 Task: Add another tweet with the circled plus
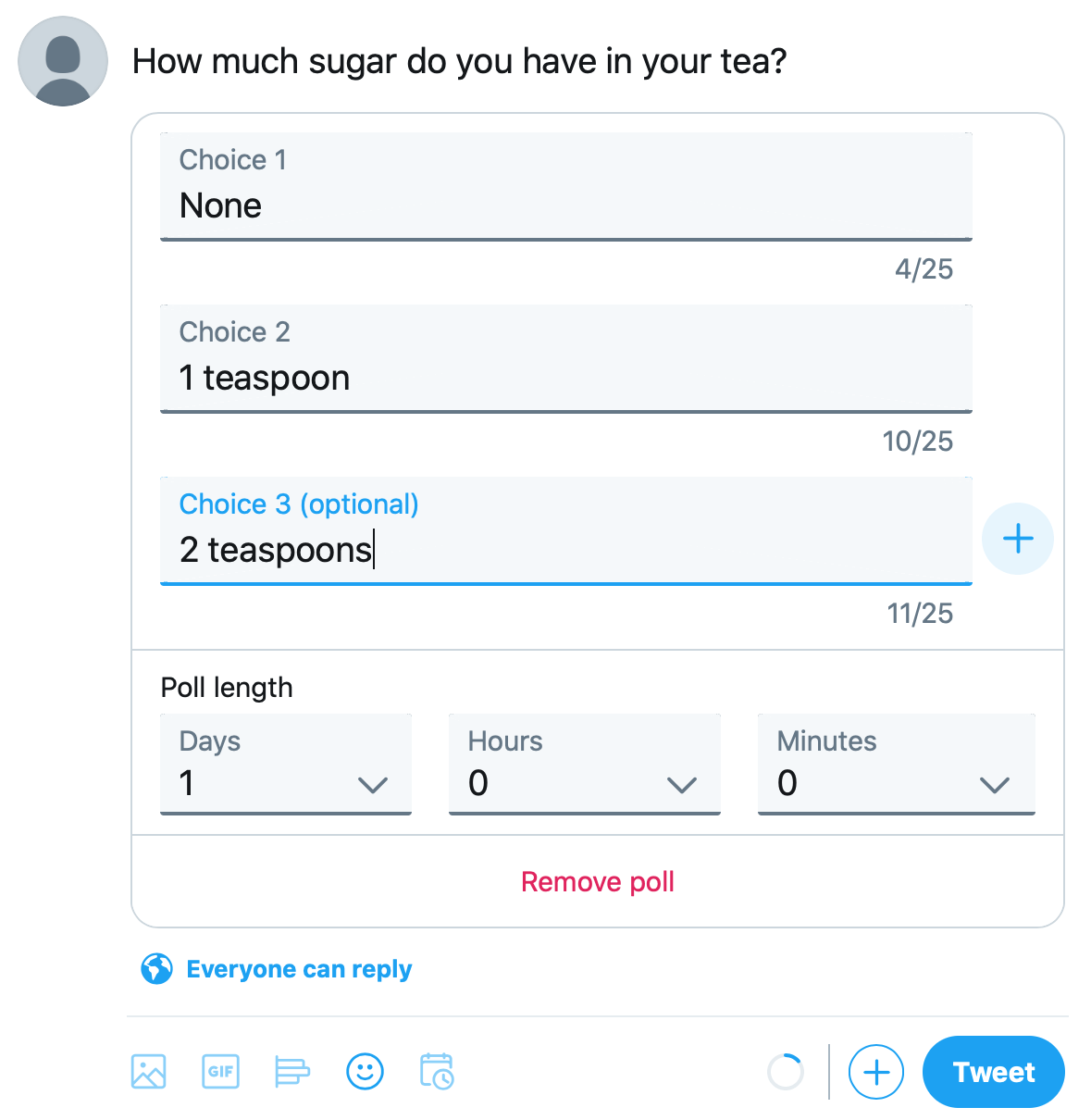point(875,1072)
